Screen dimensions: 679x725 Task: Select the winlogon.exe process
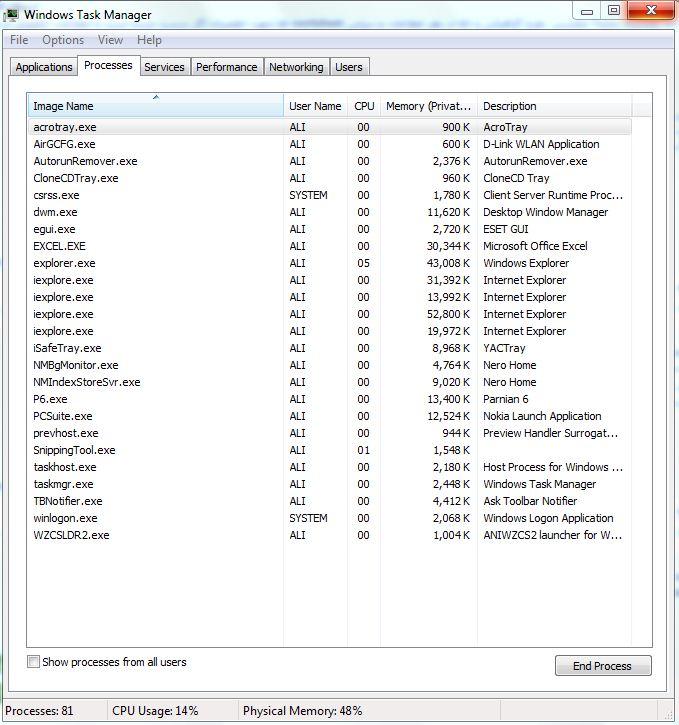pyautogui.click(x=330, y=518)
